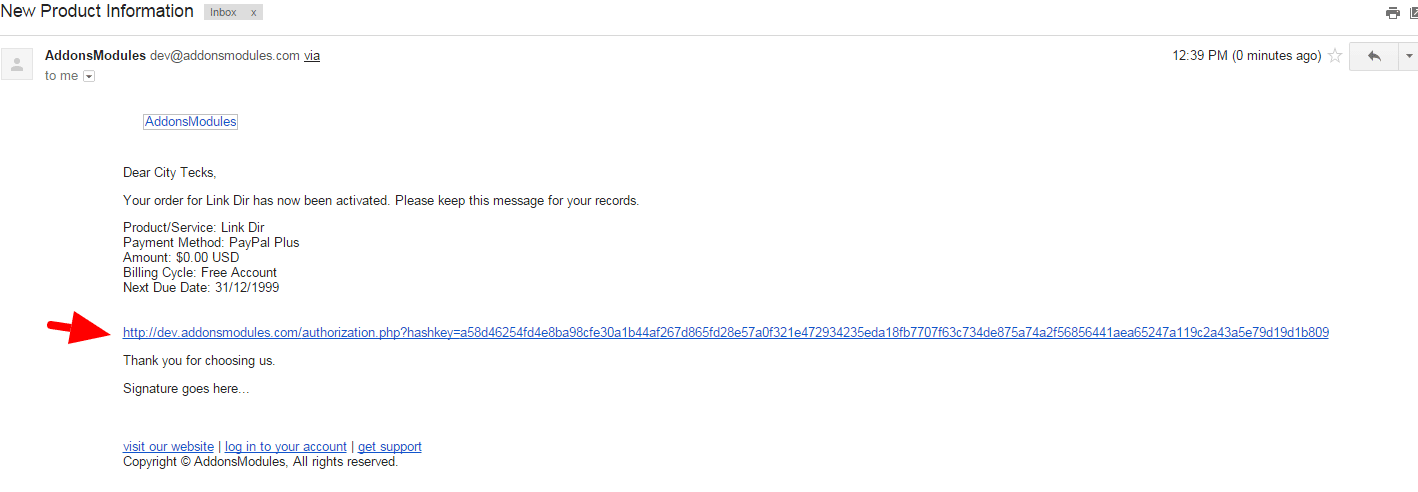Star this message
The height and width of the screenshot is (492, 1418).
[x=1334, y=56]
